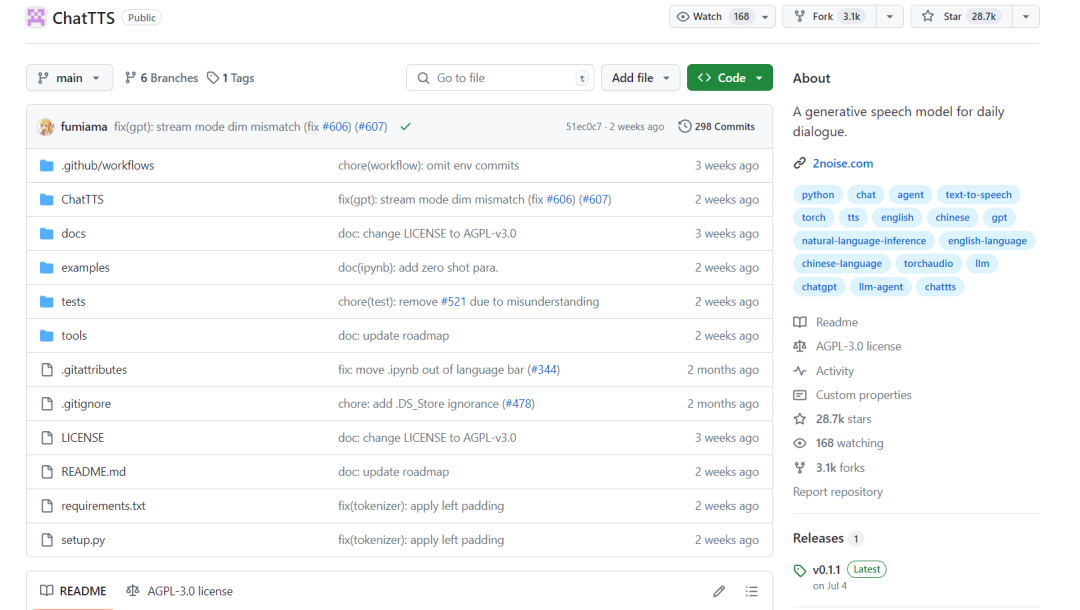Viewport: 1080px width, 610px height.
Task: Open the Releases section heading
Action: [818, 538]
